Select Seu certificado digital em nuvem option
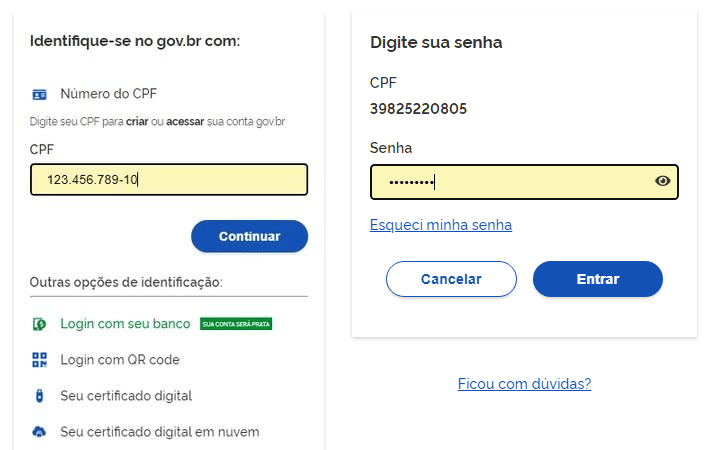Screen dimensions: 707x450 (160, 432)
